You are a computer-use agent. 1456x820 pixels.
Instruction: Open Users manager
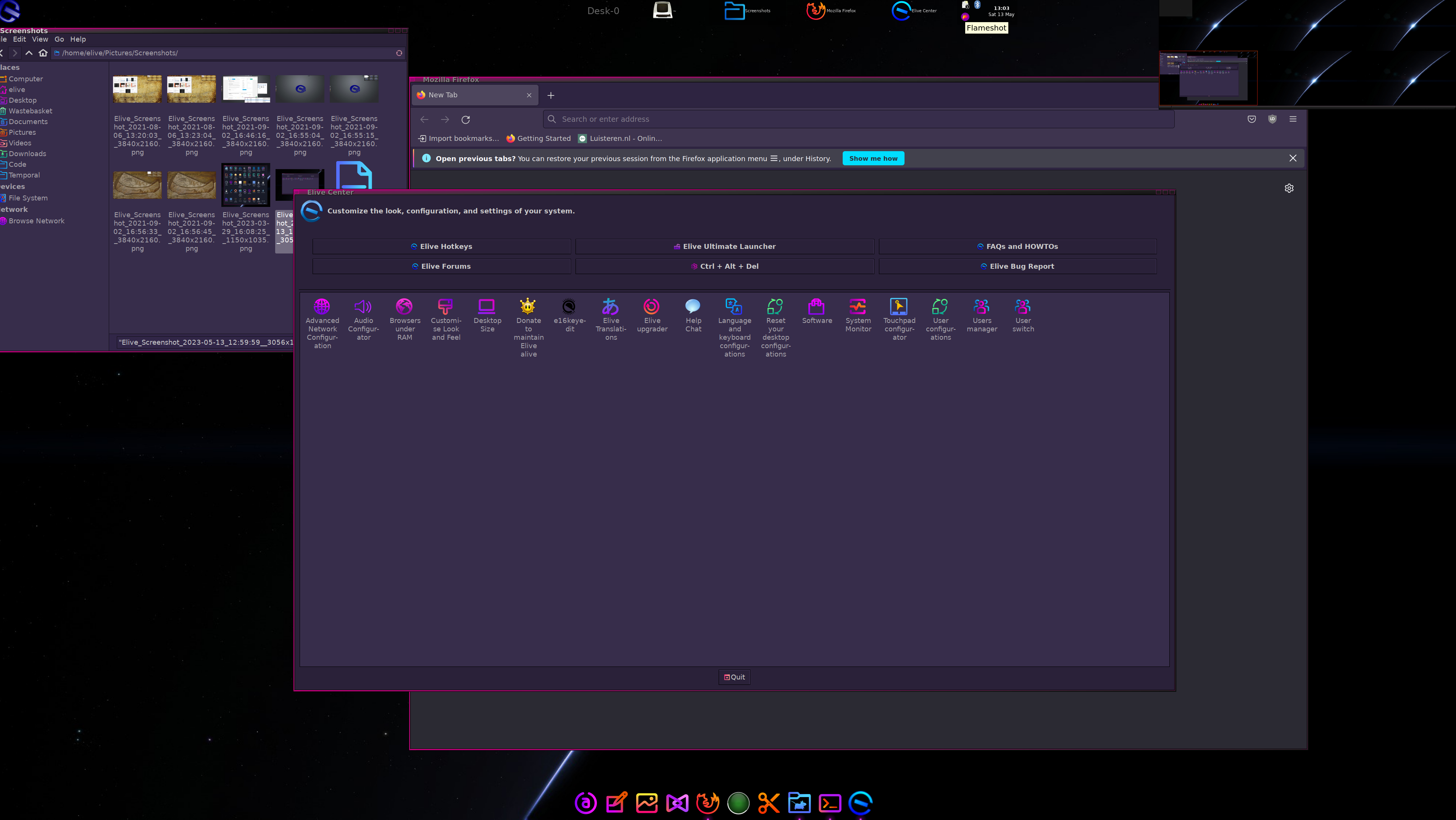(x=982, y=315)
